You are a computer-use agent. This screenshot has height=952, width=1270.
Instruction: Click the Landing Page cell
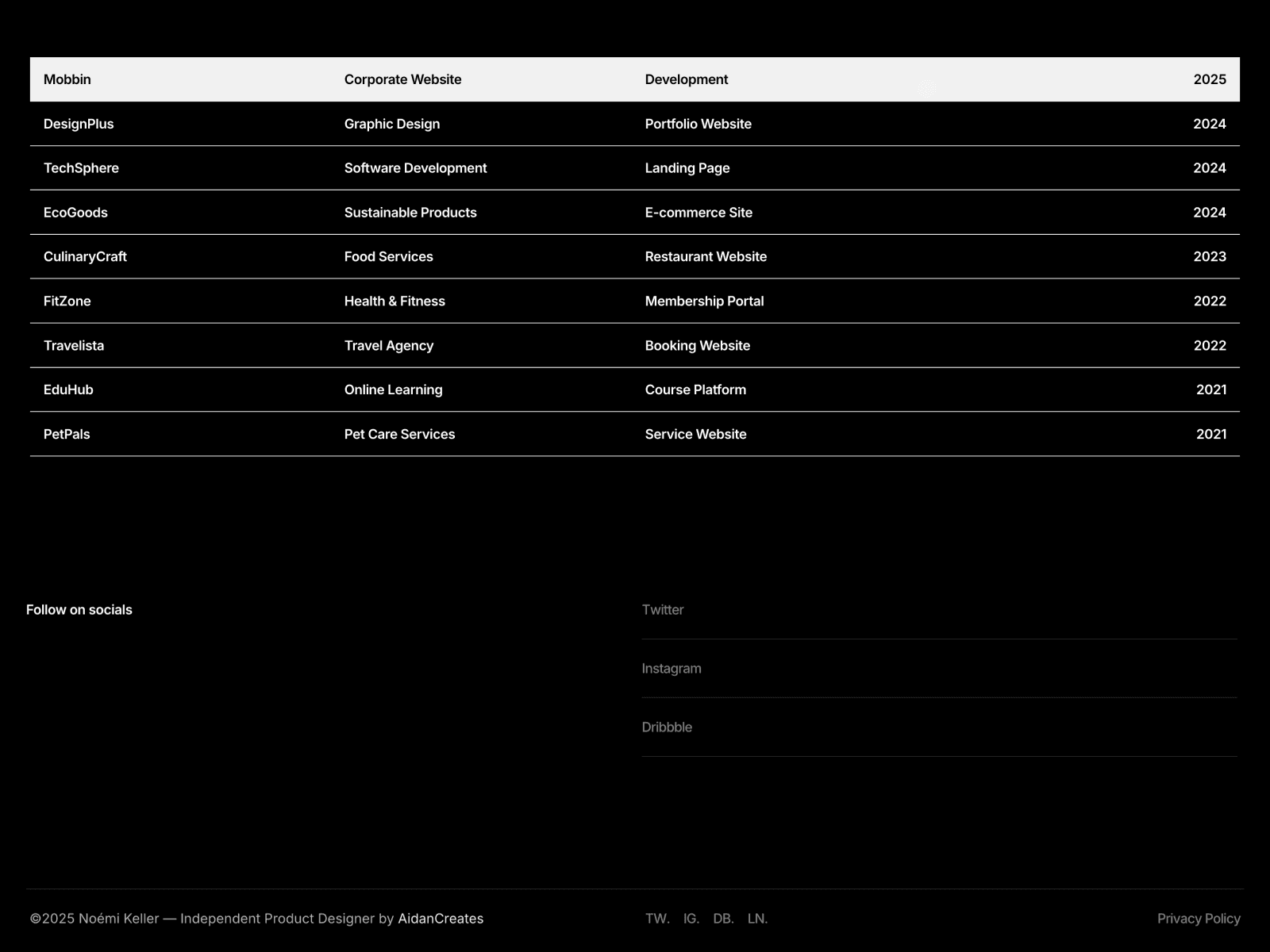coord(687,168)
